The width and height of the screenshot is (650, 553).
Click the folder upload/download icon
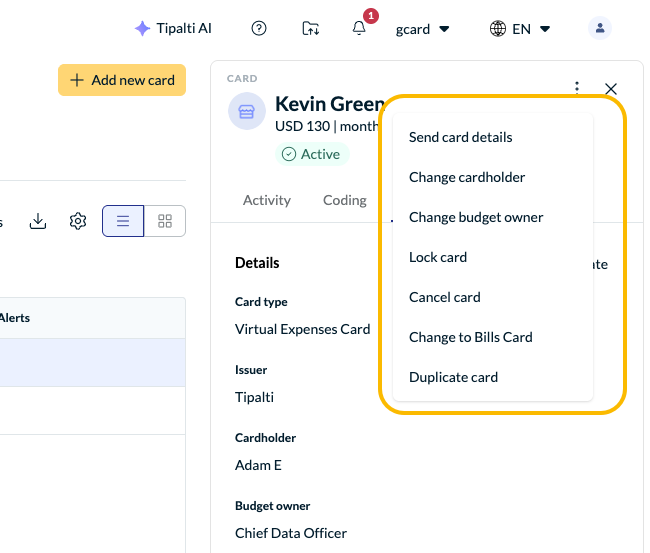(310, 29)
